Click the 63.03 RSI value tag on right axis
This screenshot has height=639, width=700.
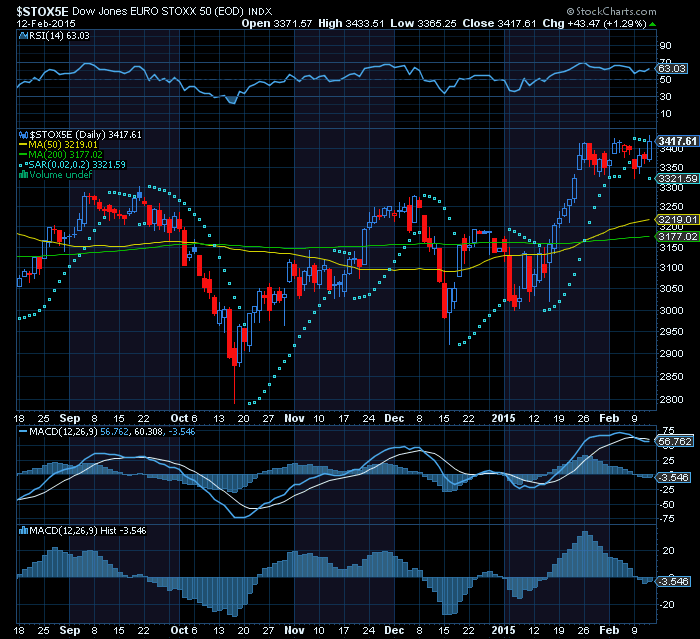[x=672, y=69]
